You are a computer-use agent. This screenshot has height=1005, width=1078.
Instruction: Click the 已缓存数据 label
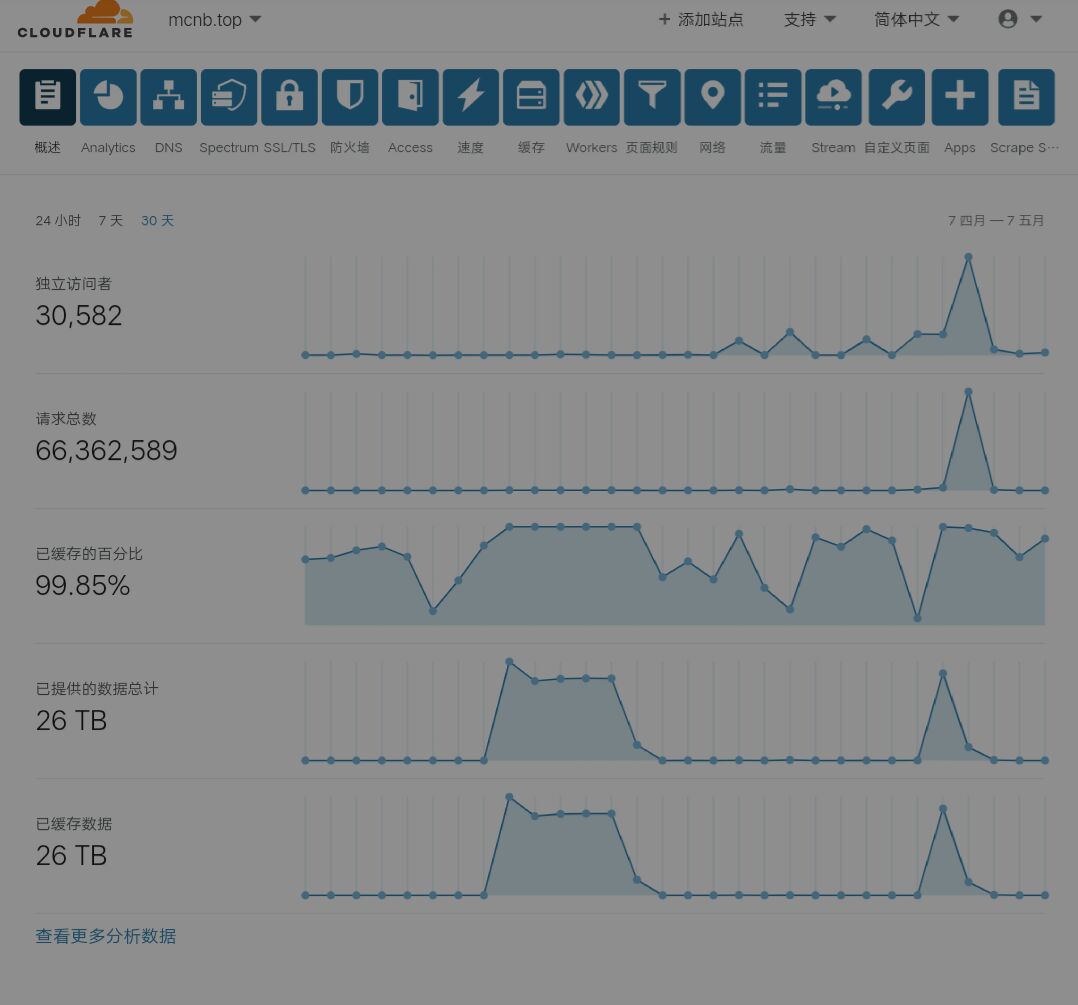74,824
